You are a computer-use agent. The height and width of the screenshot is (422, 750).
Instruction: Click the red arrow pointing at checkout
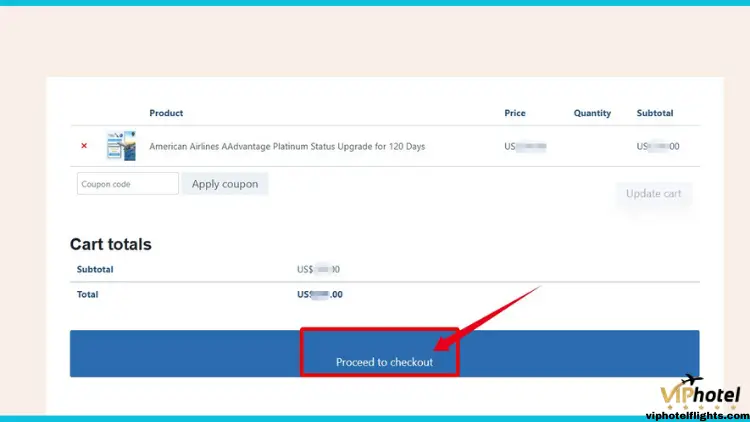pos(486,319)
